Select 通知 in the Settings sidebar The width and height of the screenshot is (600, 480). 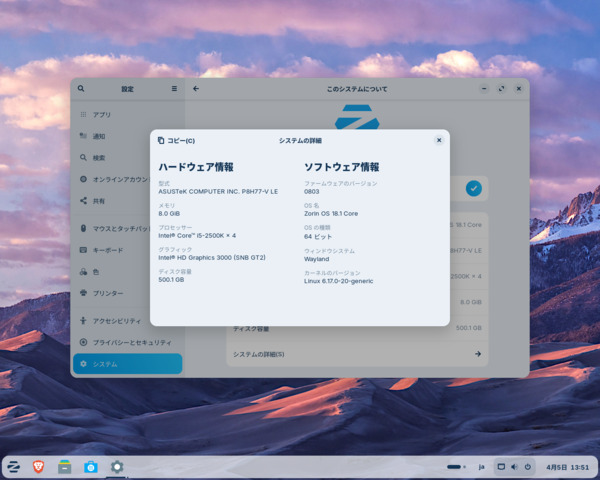pos(127,136)
